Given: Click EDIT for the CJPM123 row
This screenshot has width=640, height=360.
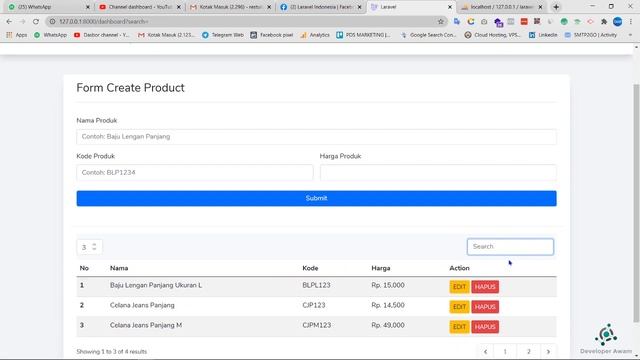Looking at the screenshot, I should [459, 327].
